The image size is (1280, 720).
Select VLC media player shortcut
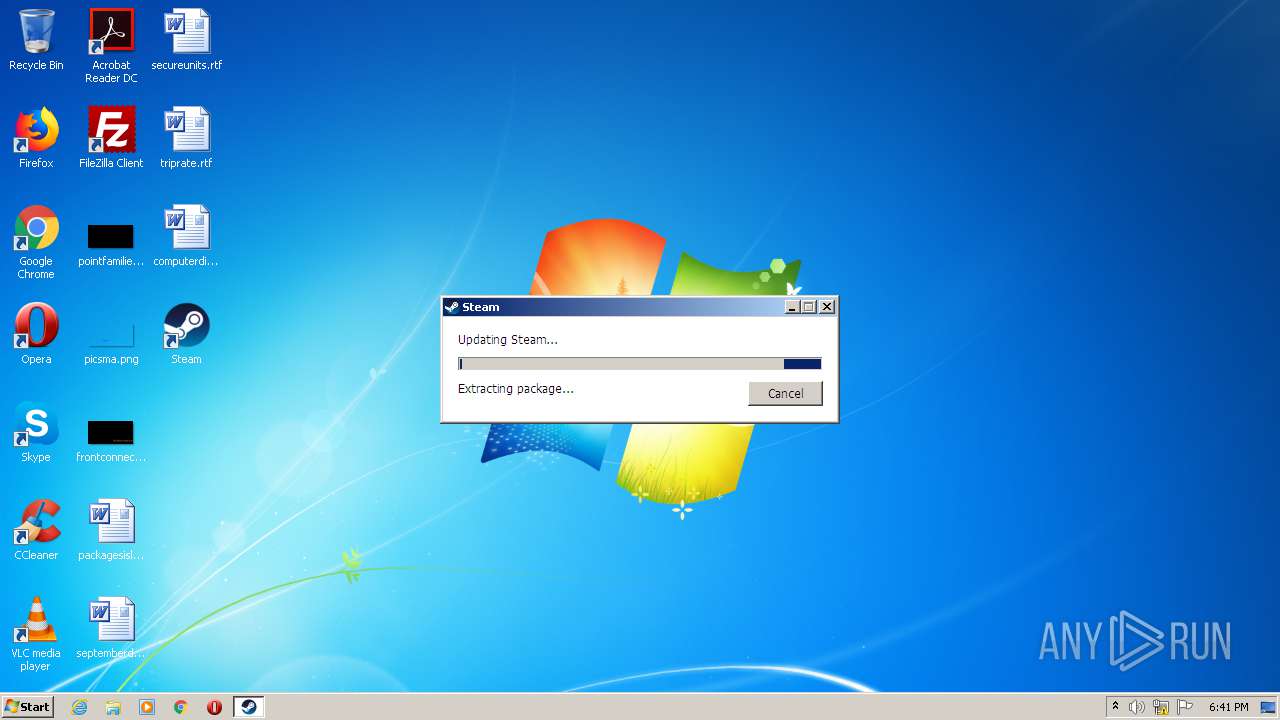tap(36, 634)
